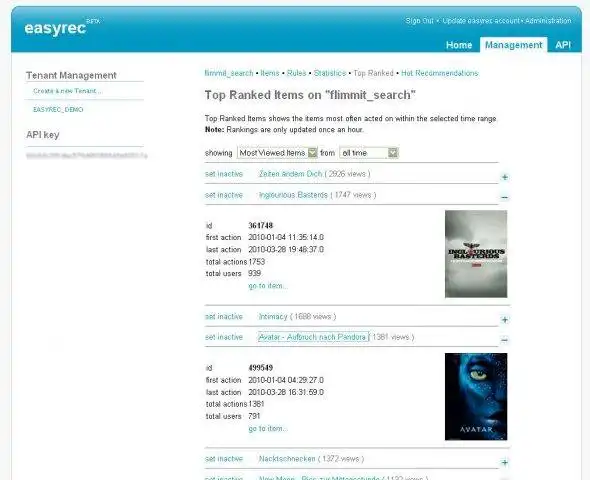The width and height of the screenshot is (590, 480).
Task: Select the blurred API key text
Action: click(87, 155)
